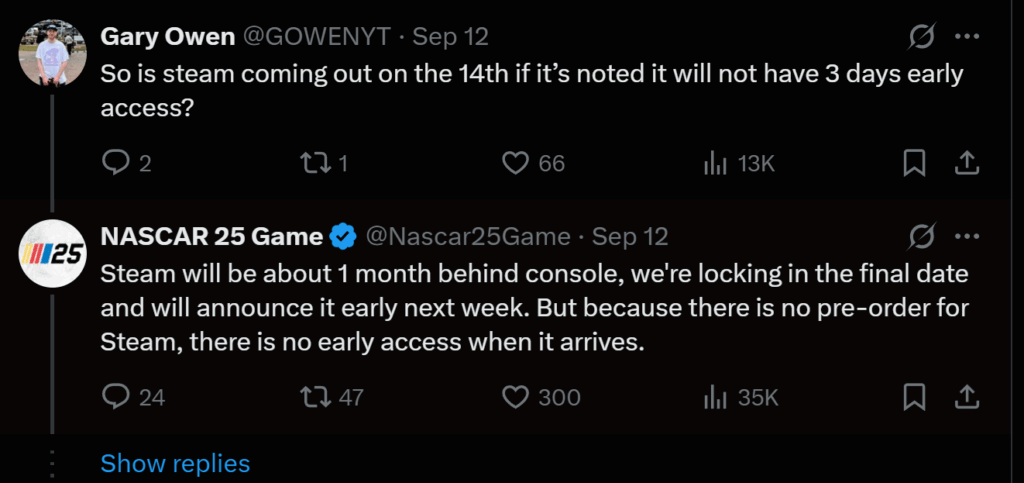
Task: Open more options for NASCAR 25 Game tweet
Action: (967, 237)
